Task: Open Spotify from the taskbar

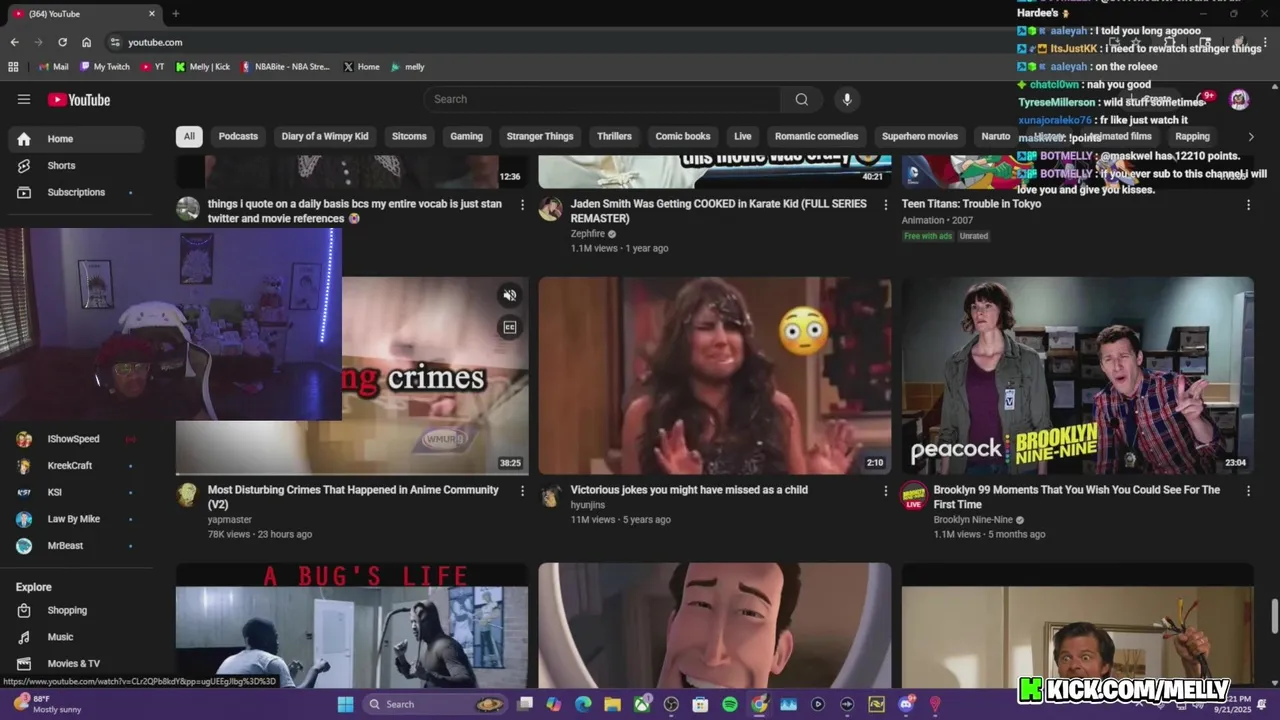Action: coord(730,704)
